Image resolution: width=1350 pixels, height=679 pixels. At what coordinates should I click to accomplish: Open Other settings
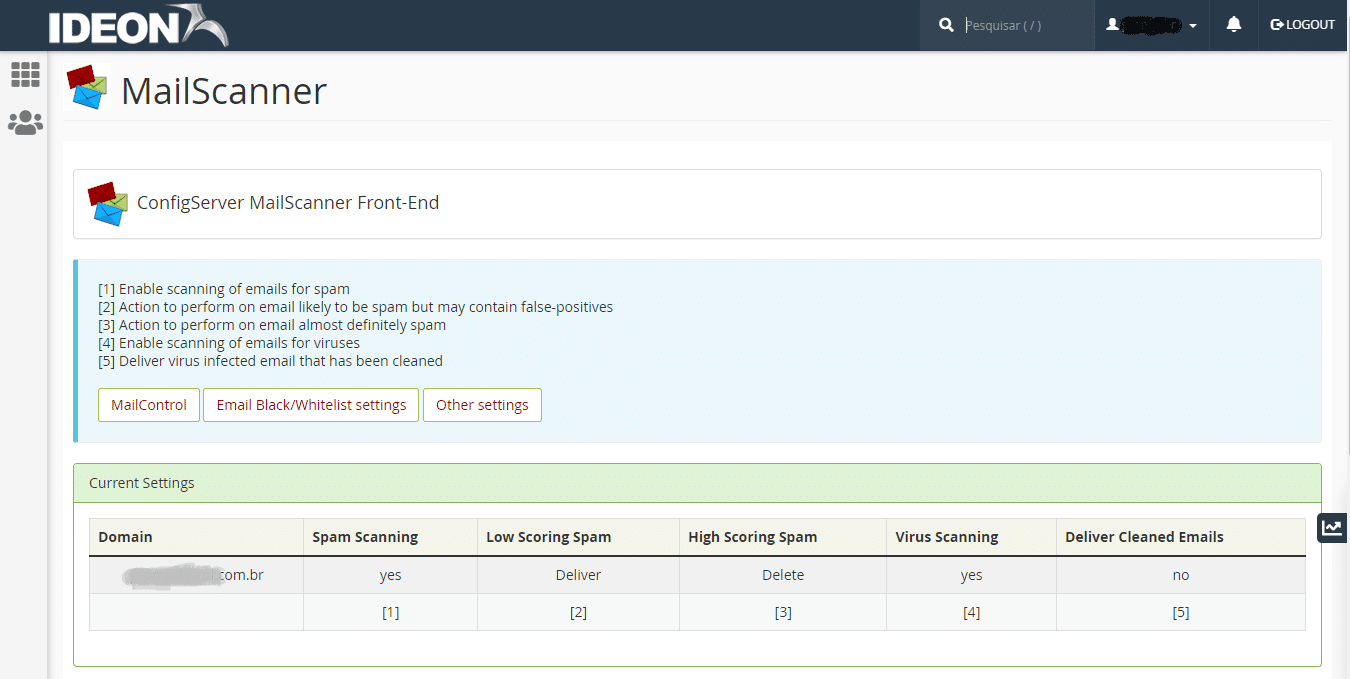pos(482,405)
